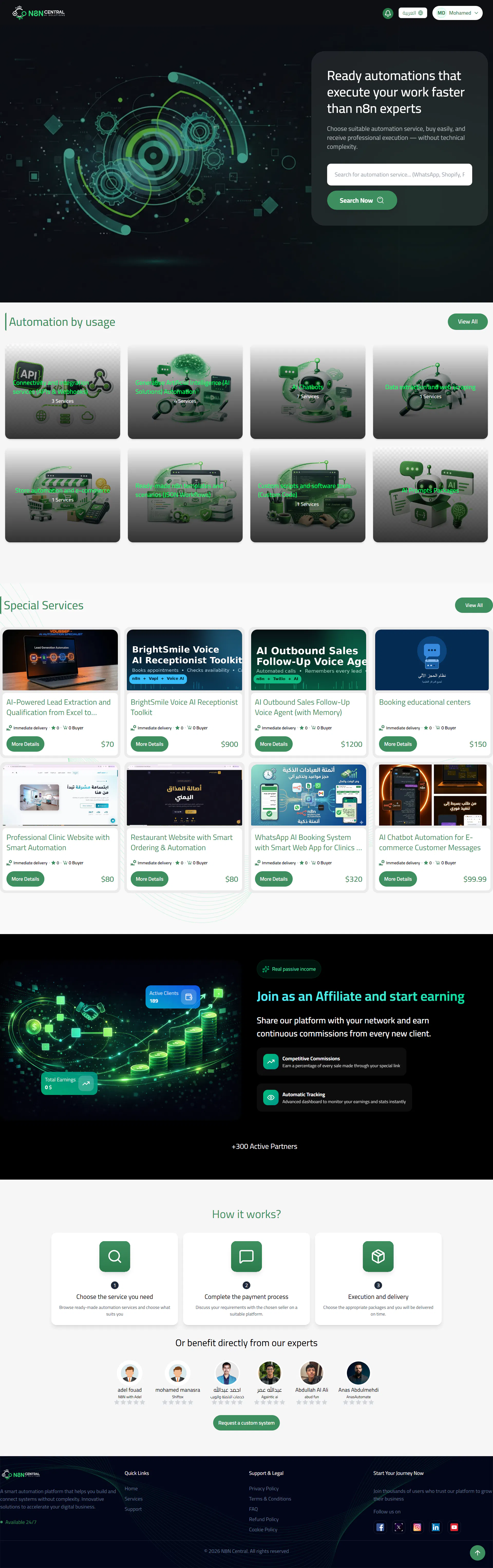Open the FAQ footer link
493x1568 pixels.
[x=253, y=1510]
